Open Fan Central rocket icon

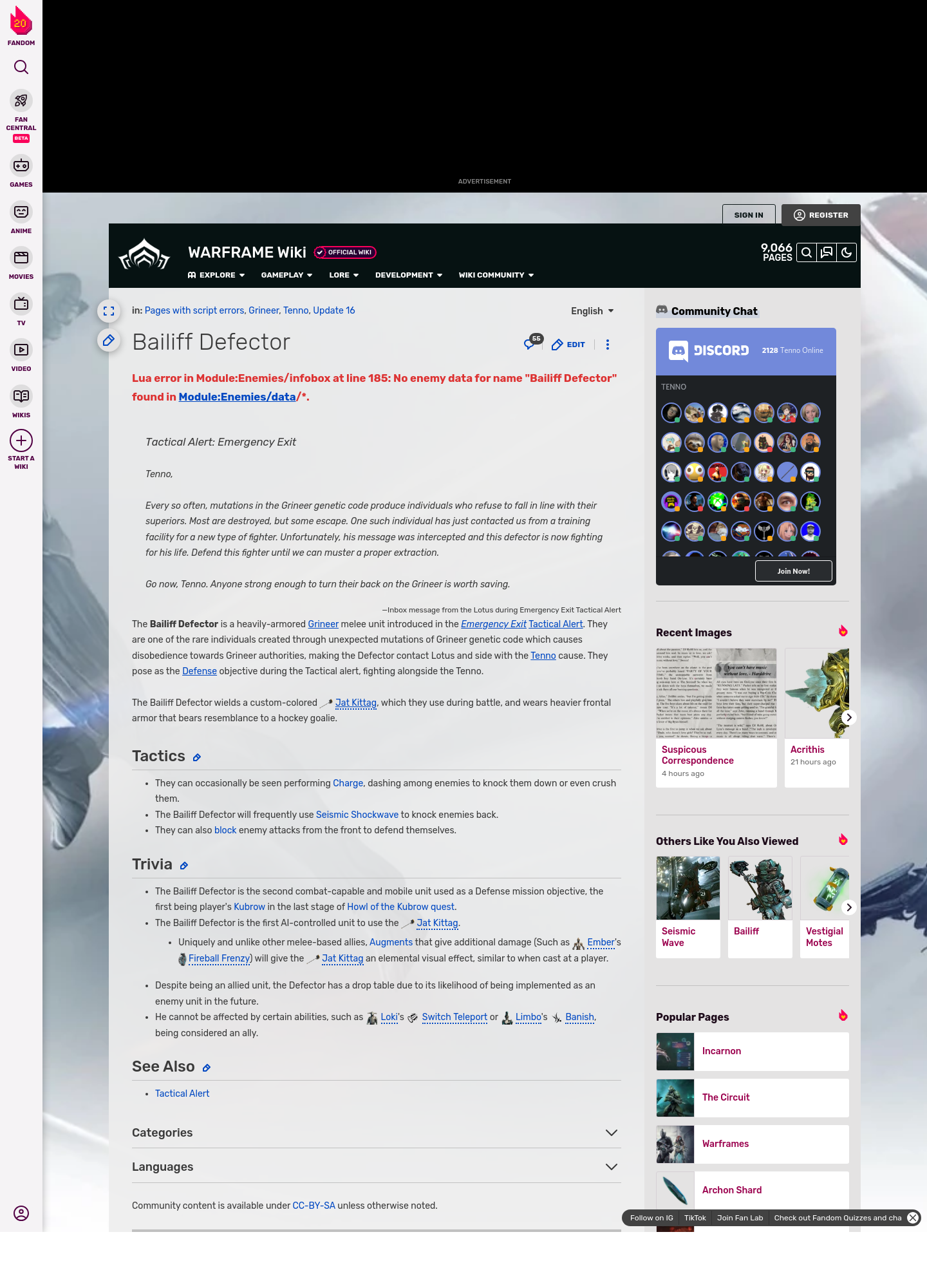pos(21,101)
